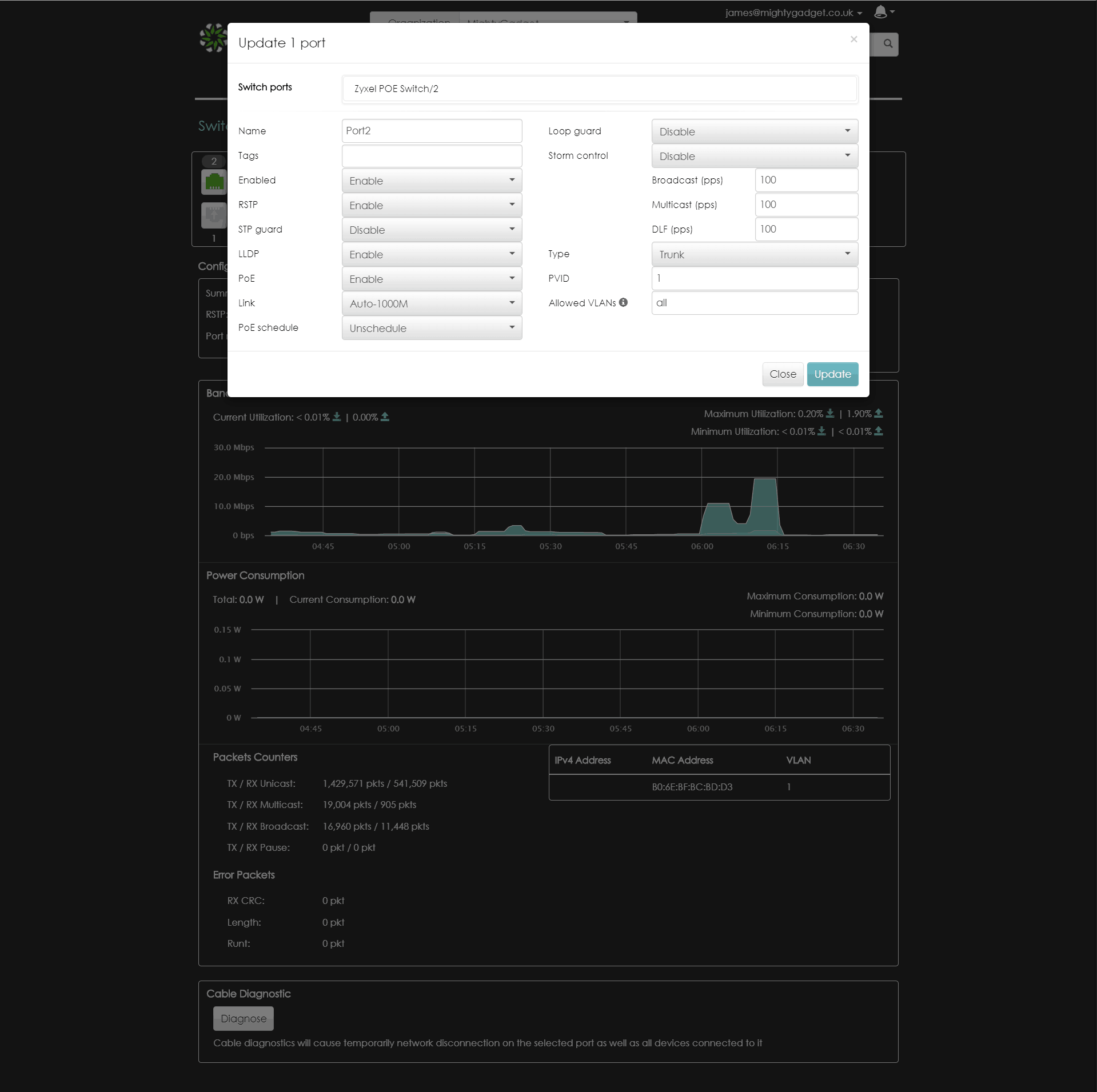The height and width of the screenshot is (1092, 1097).
Task: Click the port Name input field
Action: pos(432,131)
